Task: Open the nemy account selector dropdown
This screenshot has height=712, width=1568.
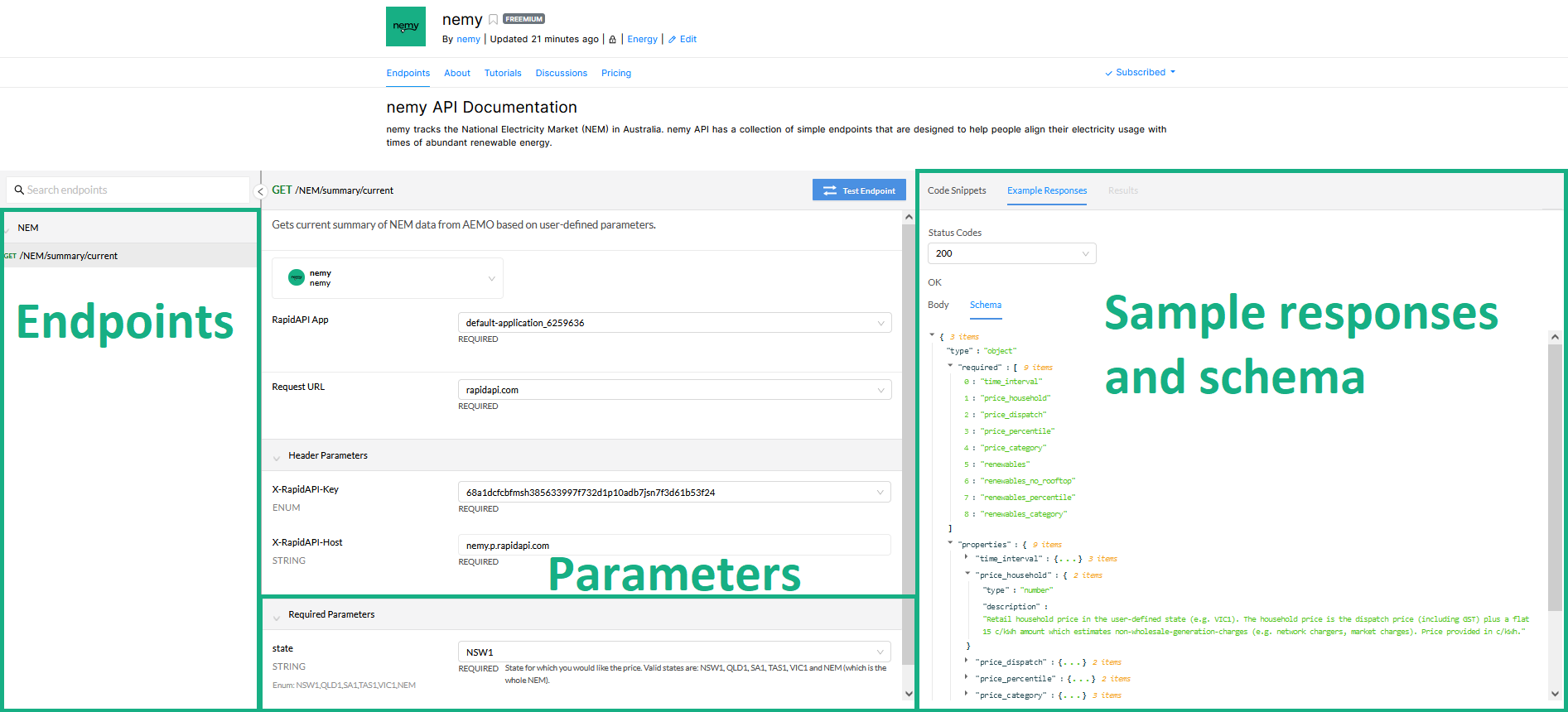Action: (388, 278)
